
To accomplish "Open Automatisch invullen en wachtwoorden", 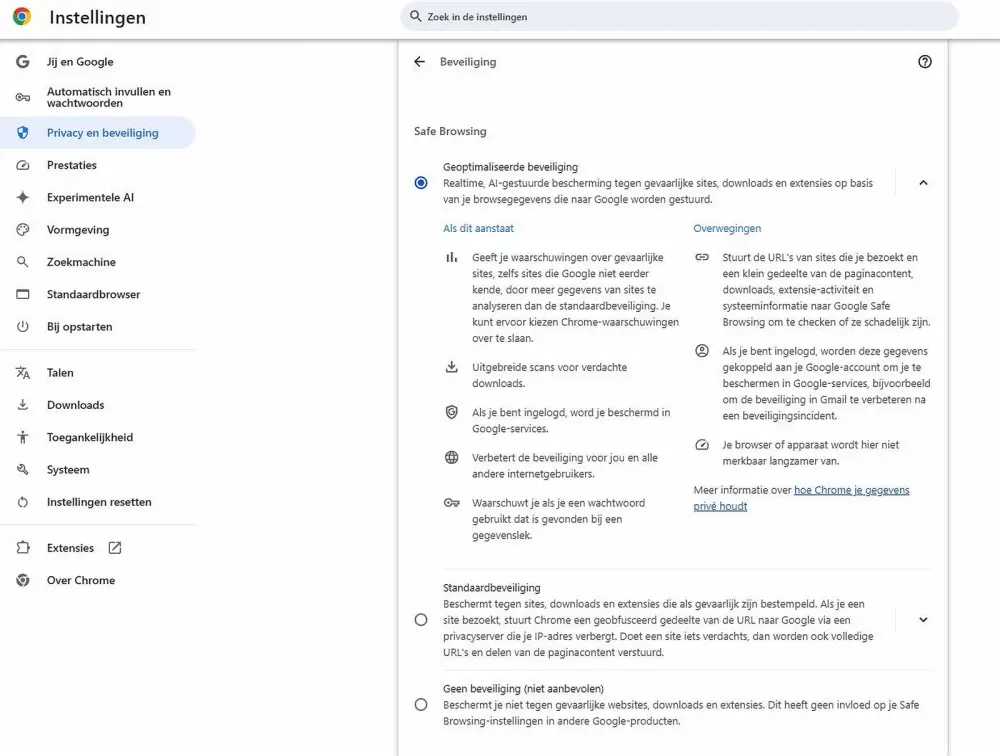I will coord(98,98).
